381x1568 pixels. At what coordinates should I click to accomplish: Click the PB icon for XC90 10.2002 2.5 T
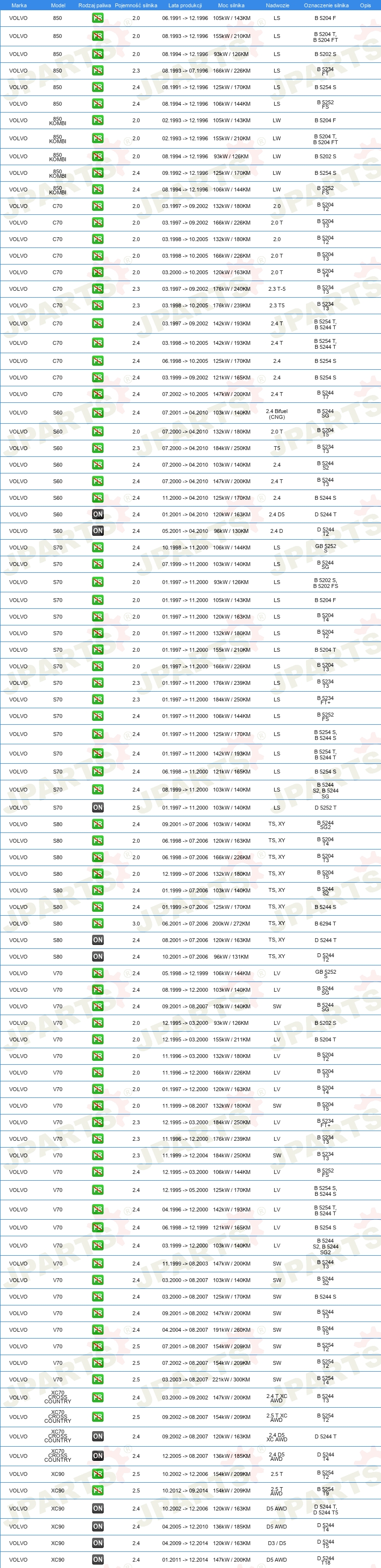click(x=97, y=1474)
